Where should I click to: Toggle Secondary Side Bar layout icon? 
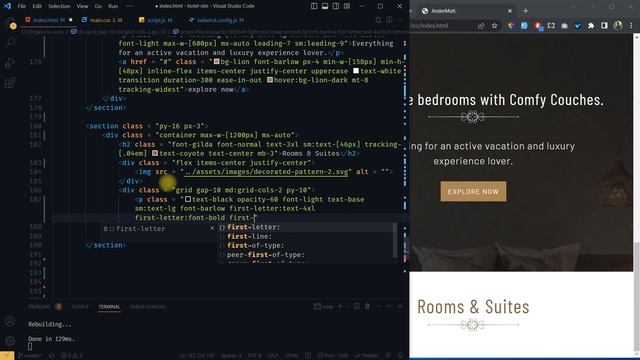coord(336,6)
